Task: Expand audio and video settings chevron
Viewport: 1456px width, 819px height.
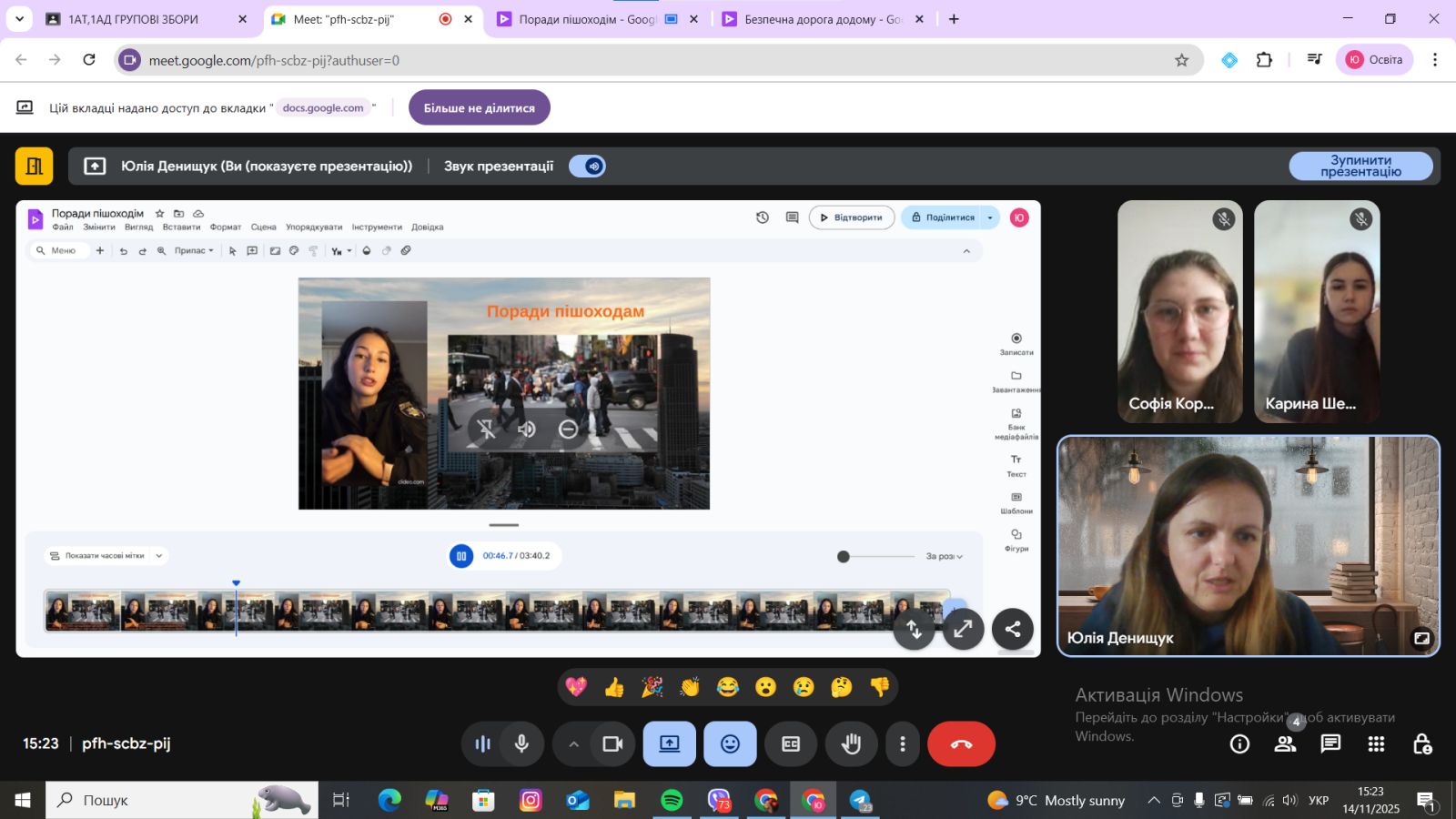Action: point(573,744)
